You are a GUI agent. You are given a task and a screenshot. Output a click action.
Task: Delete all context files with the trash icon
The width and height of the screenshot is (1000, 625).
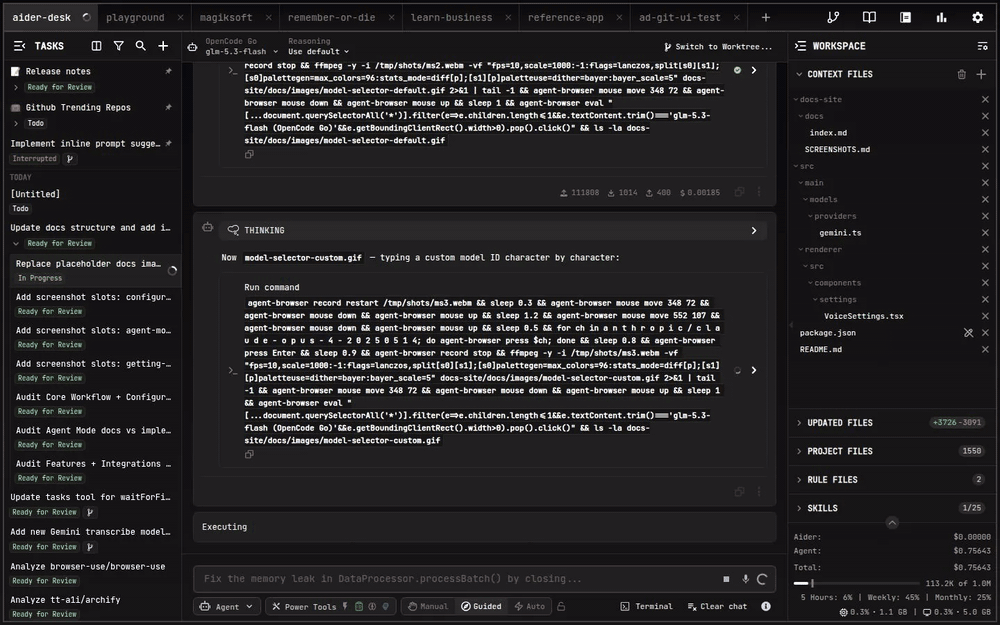point(961,75)
